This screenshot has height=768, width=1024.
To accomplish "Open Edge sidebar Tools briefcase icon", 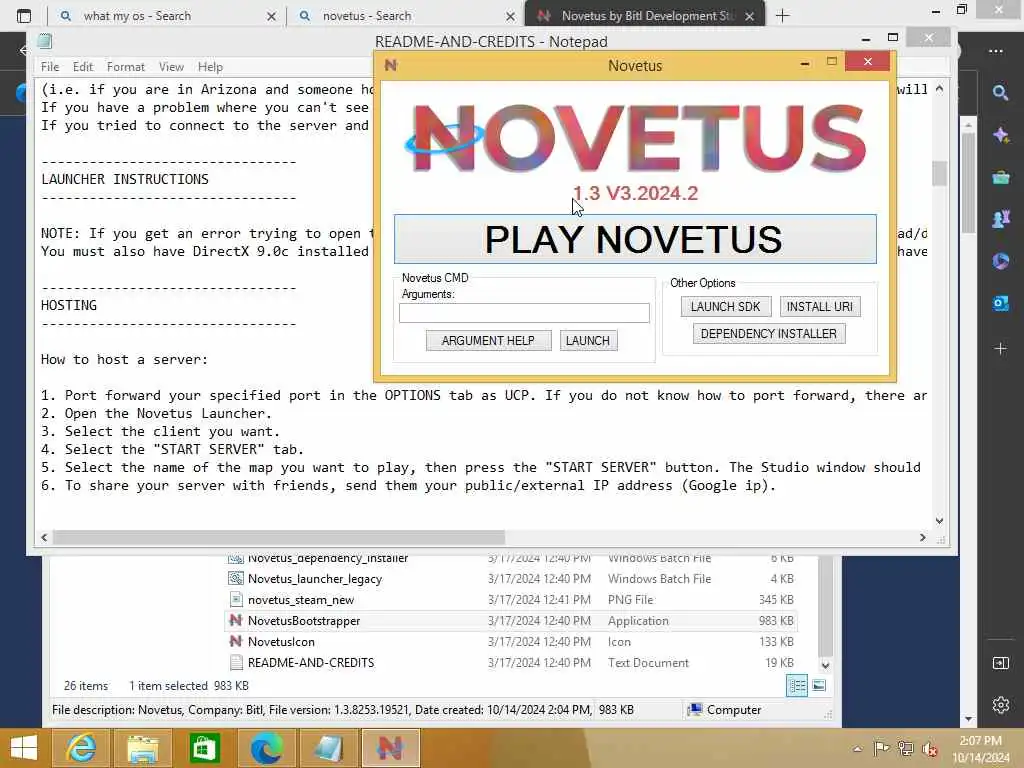I will click(1000, 177).
